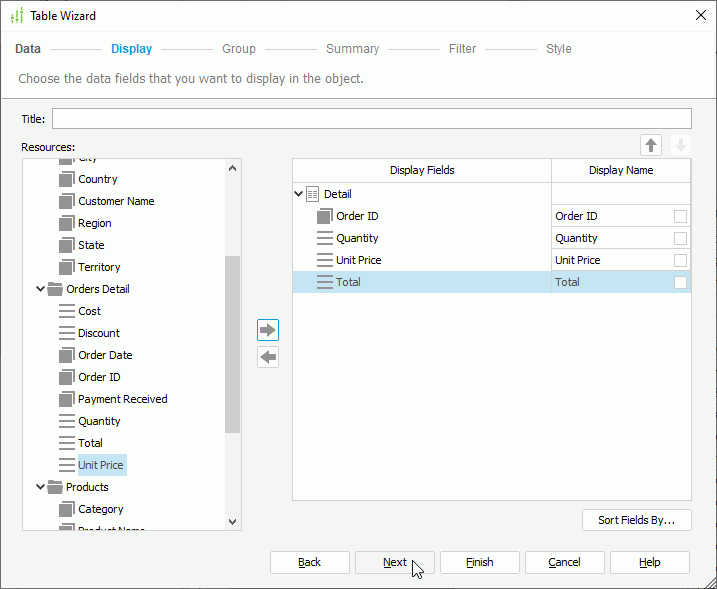Select the Total icon in Resources tree

pyautogui.click(x=67, y=443)
